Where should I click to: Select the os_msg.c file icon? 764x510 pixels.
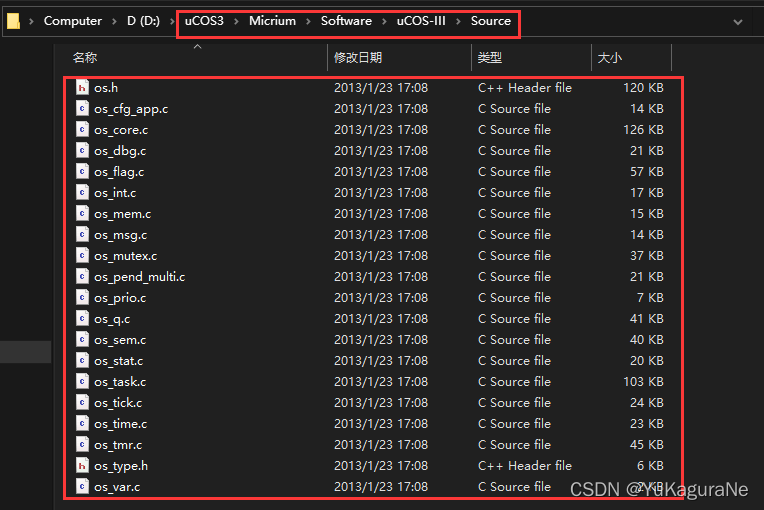coord(82,234)
